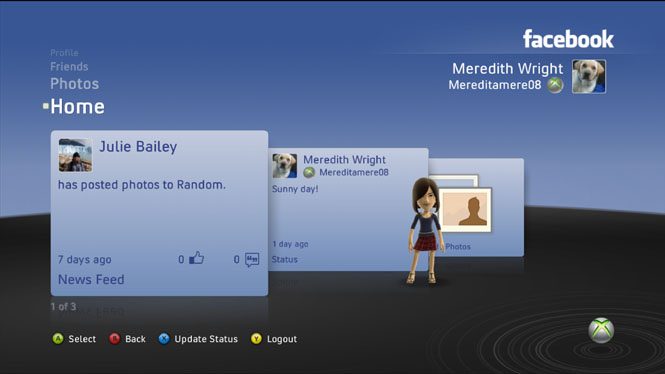The width and height of the screenshot is (665, 374).
Task: Click the like count number
Action: tap(181, 259)
